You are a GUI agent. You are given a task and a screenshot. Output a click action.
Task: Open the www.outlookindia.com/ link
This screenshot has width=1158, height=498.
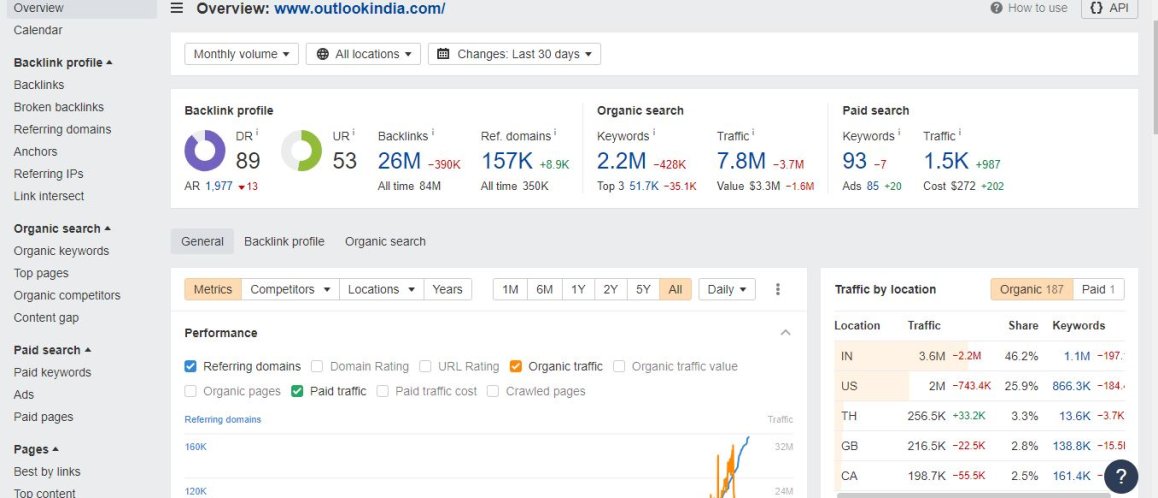point(360,9)
